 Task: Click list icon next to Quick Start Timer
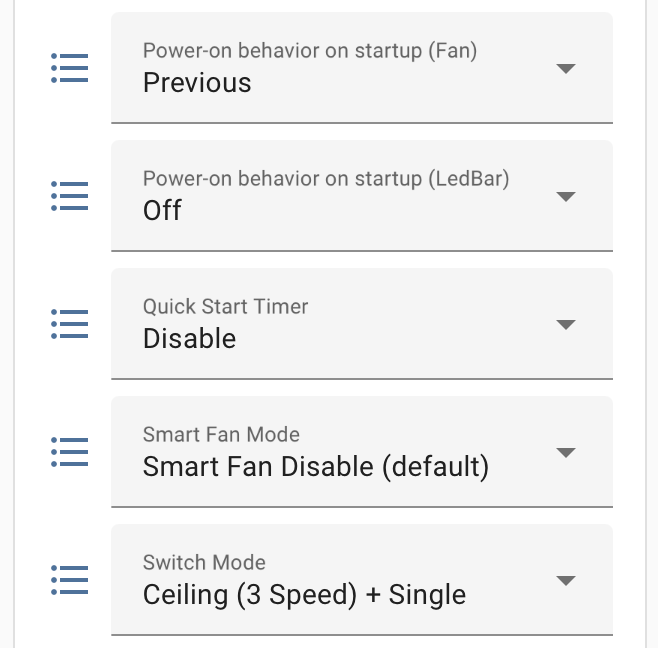pos(70,325)
